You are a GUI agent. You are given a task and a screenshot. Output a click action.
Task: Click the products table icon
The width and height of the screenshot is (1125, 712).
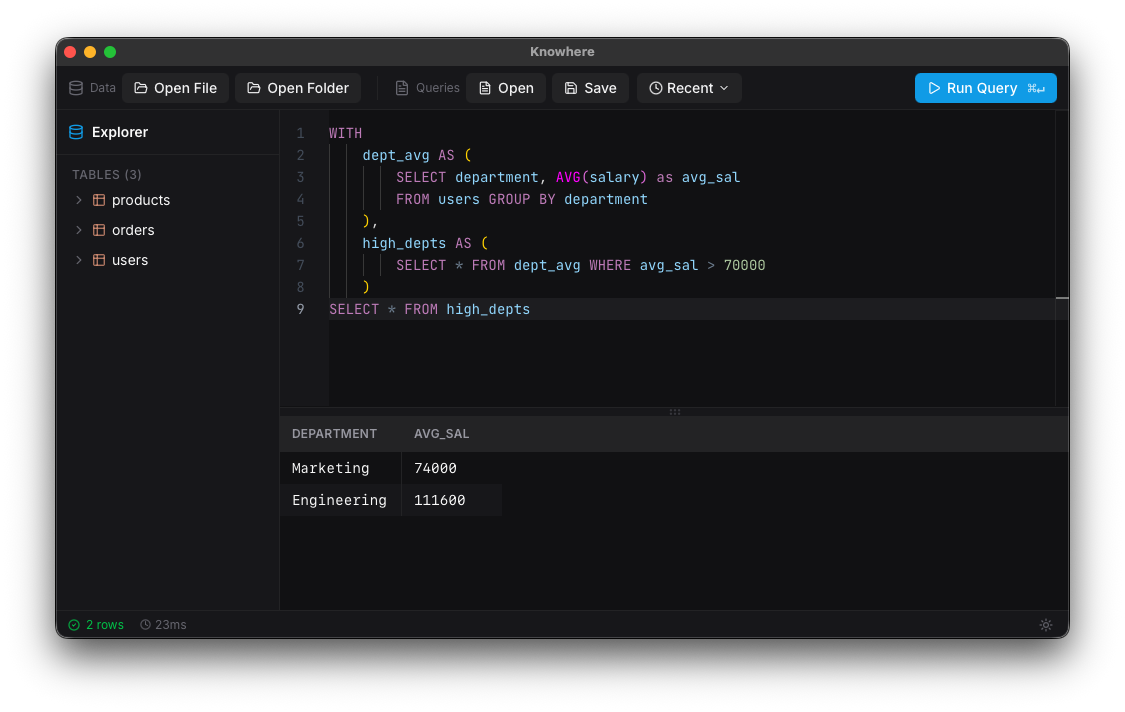click(x=98, y=199)
